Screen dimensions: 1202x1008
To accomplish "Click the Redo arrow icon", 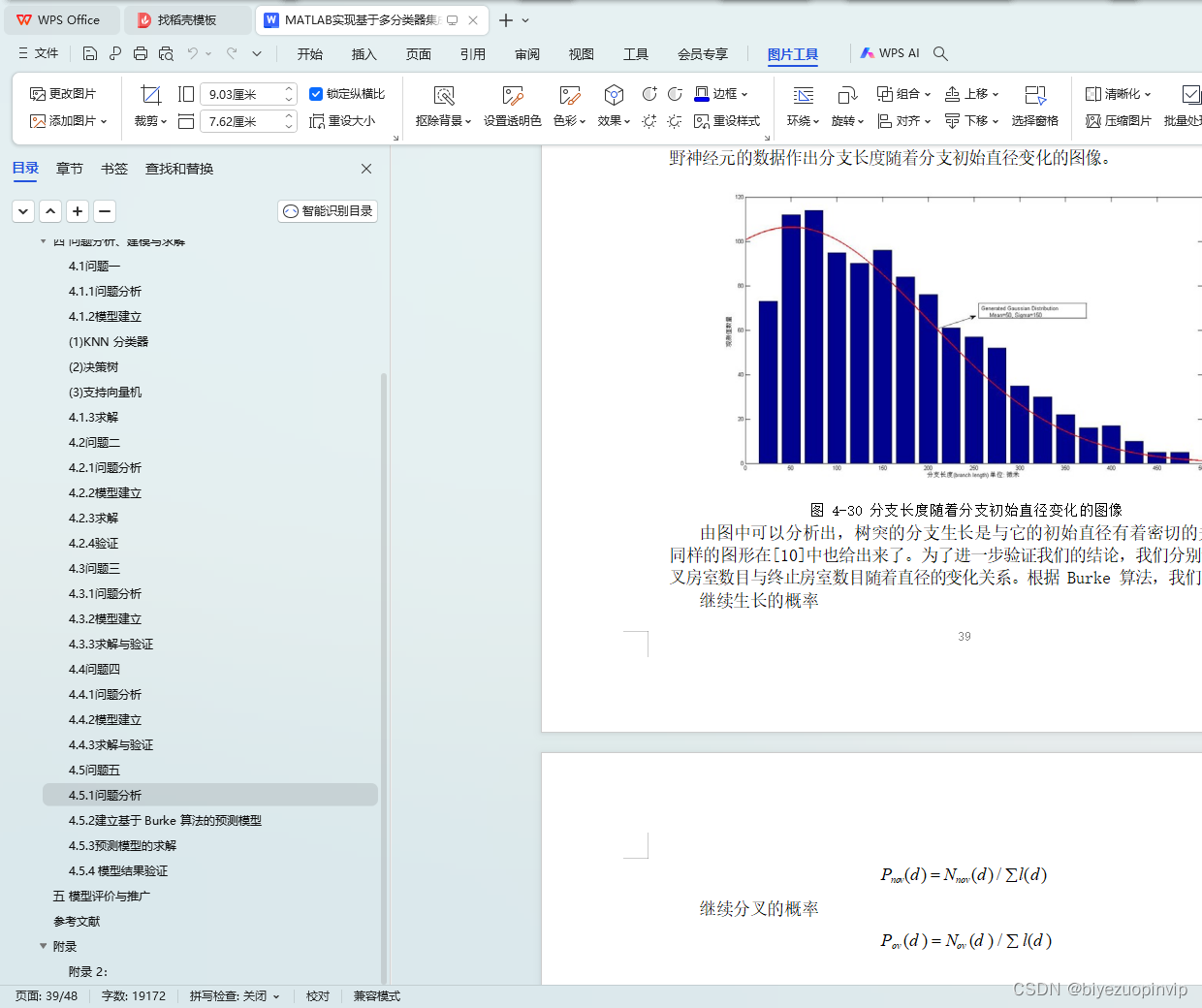I will pyautogui.click(x=232, y=53).
